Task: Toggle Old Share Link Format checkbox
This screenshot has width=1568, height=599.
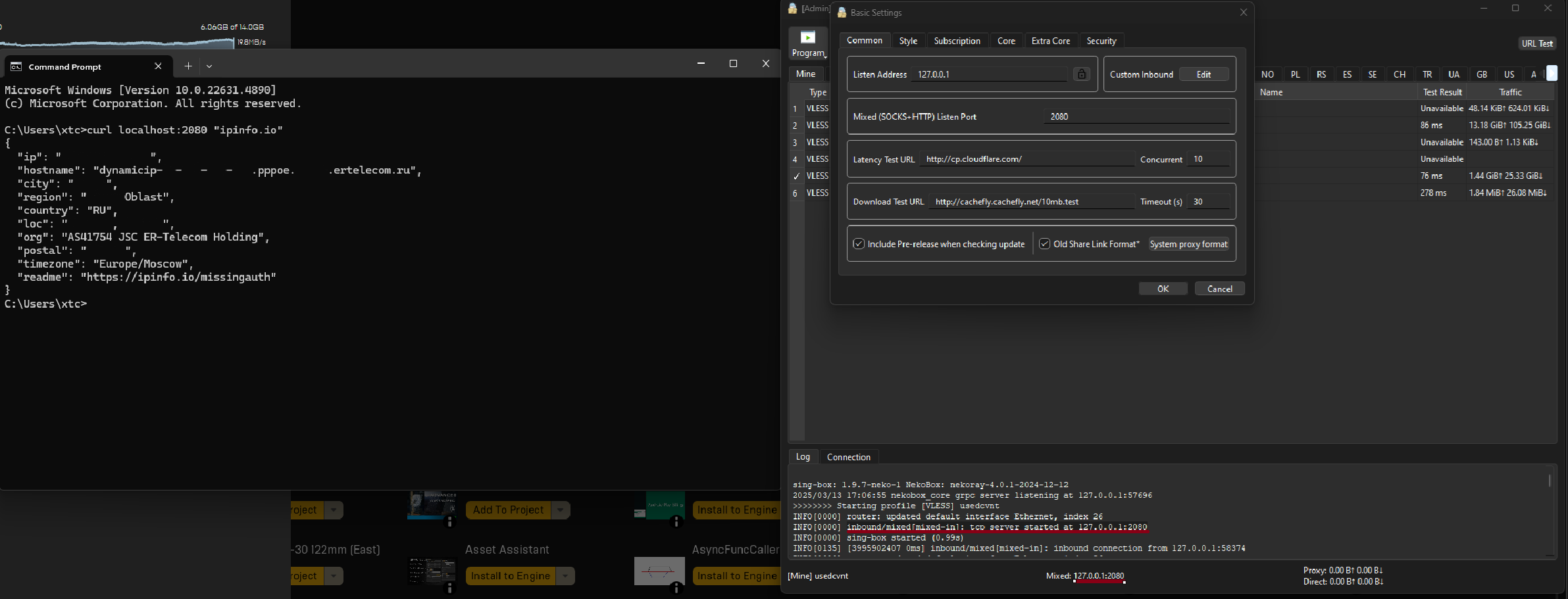Action: [x=1044, y=244]
